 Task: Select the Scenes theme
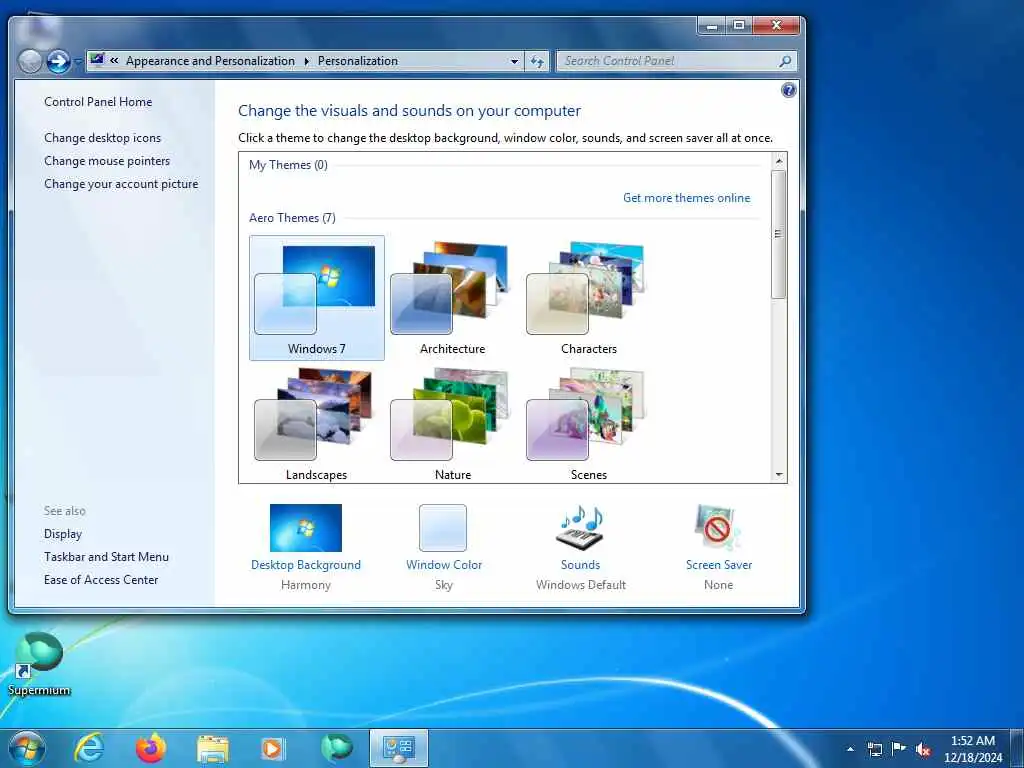pos(588,423)
